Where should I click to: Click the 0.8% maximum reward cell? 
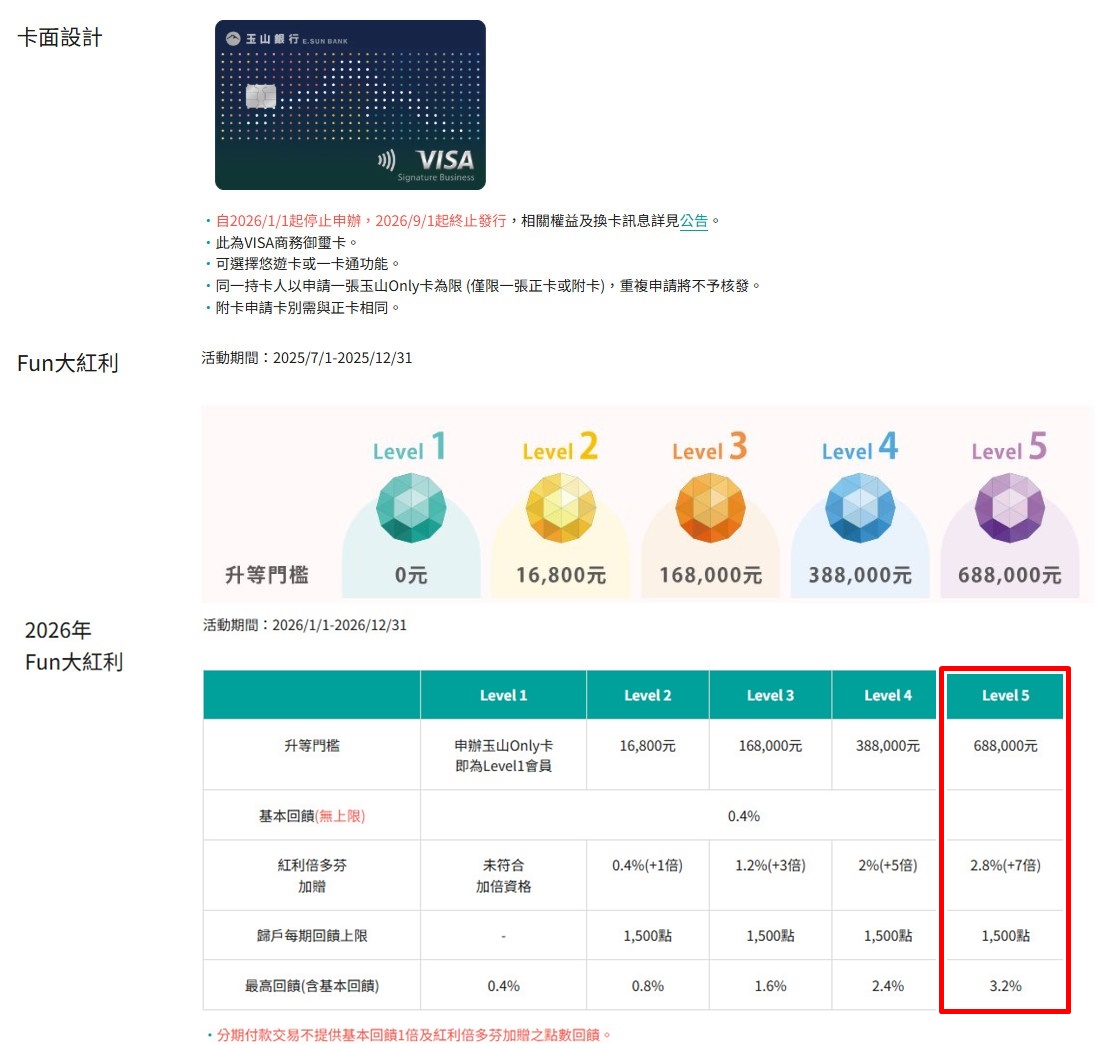click(647, 986)
